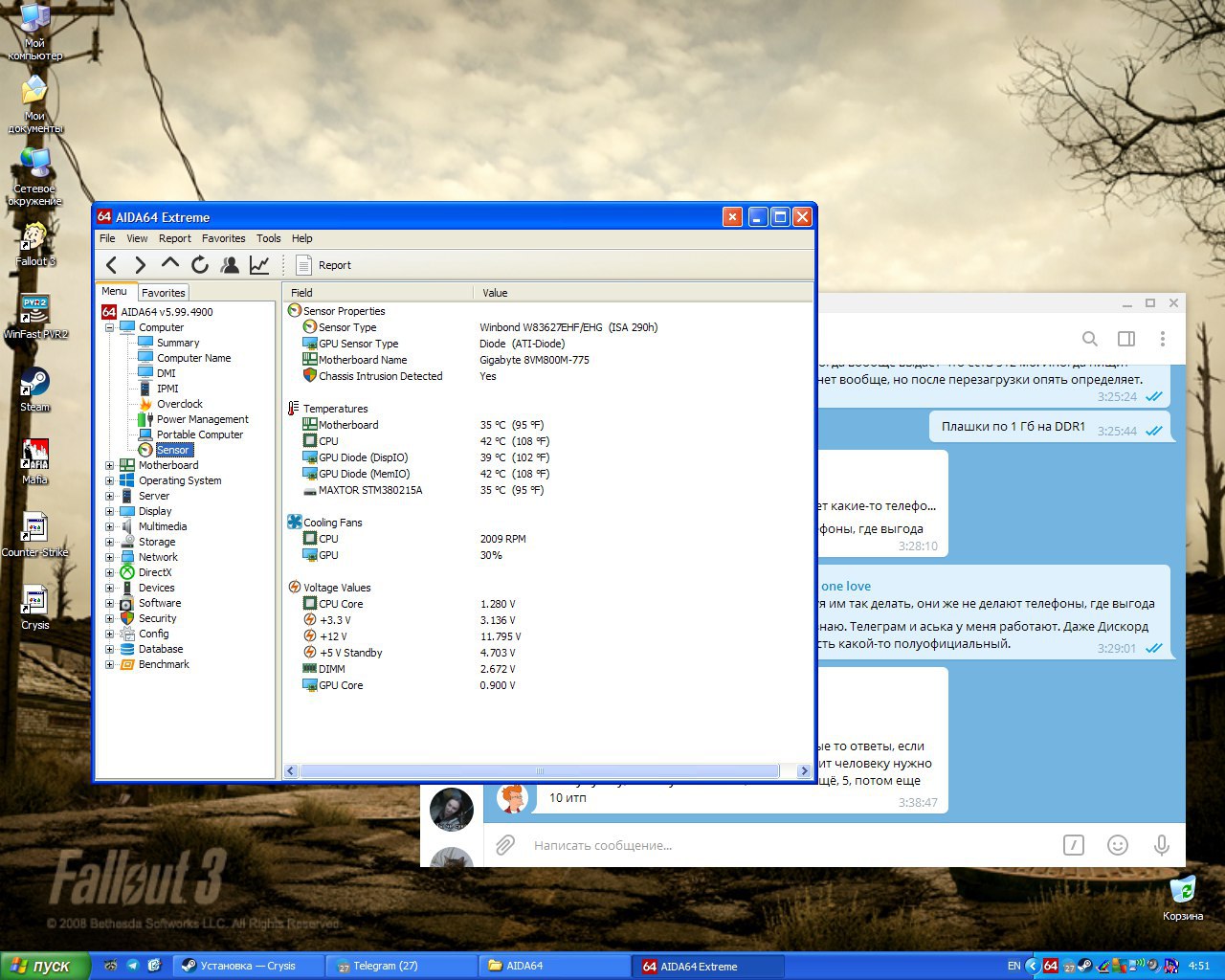Image resolution: width=1225 pixels, height=980 pixels.
Task: Open the emoji picker in Telegram
Action: (x=1117, y=845)
